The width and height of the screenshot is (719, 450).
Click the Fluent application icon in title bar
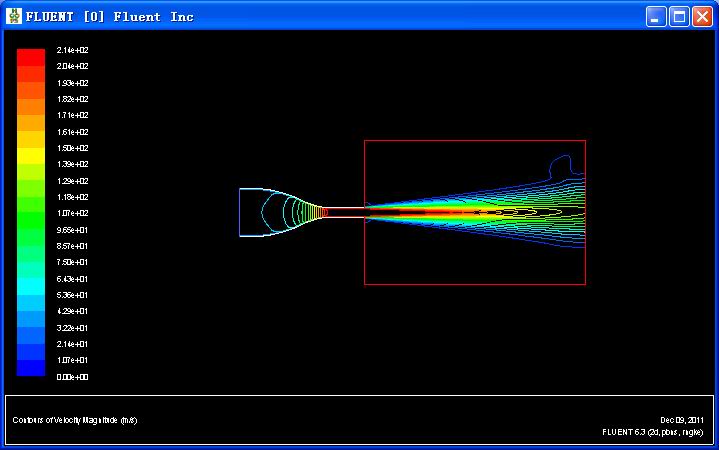pyautogui.click(x=13, y=16)
